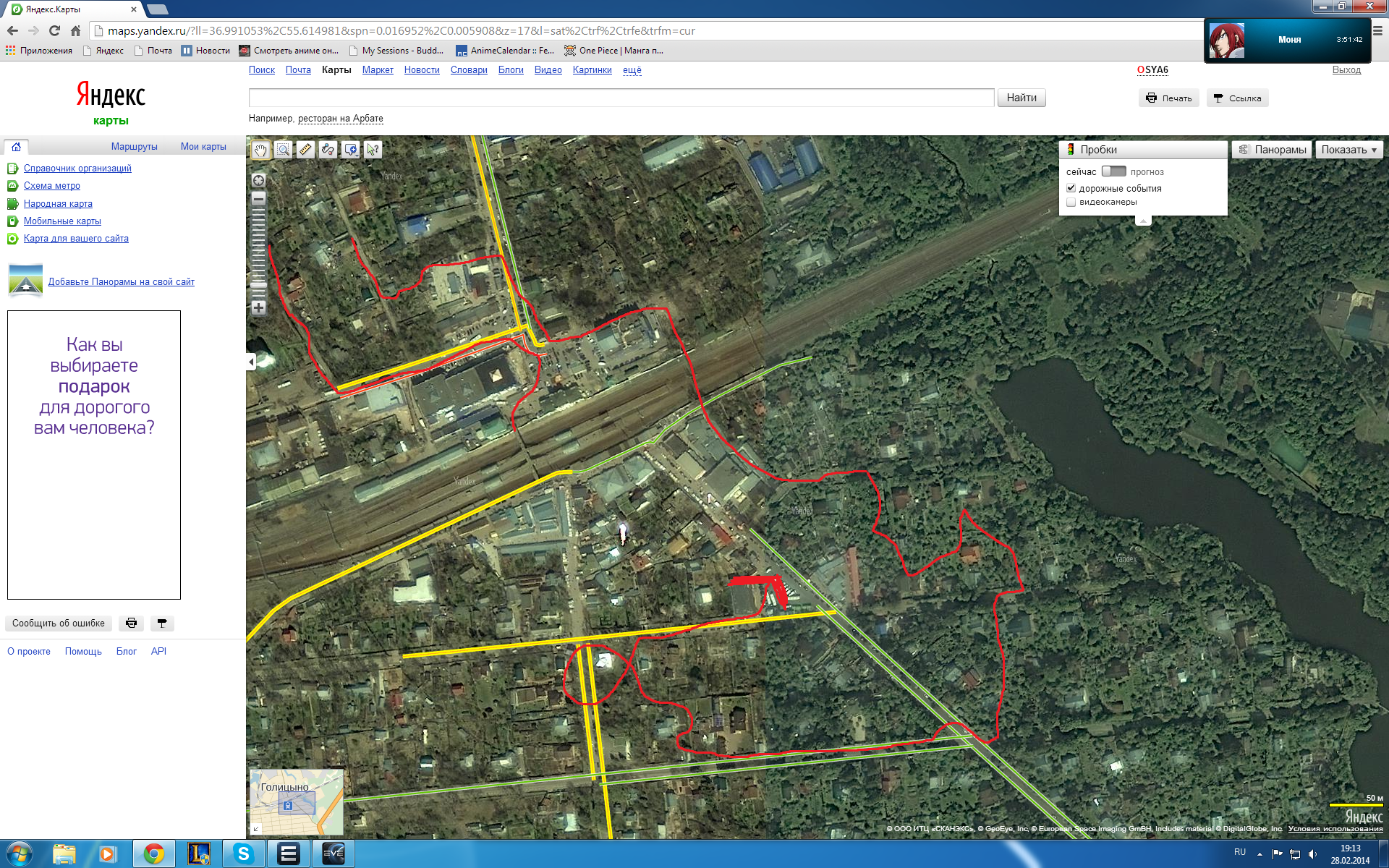Open AnimeCalendar bookmark
The image size is (1389, 868).
(505, 51)
